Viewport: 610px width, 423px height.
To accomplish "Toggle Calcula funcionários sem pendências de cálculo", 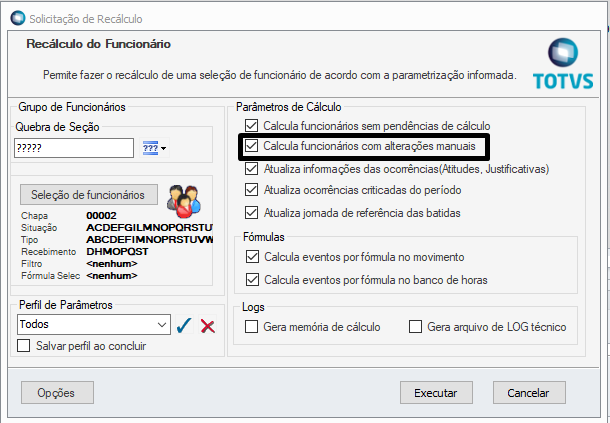I will click(x=251, y=125).
